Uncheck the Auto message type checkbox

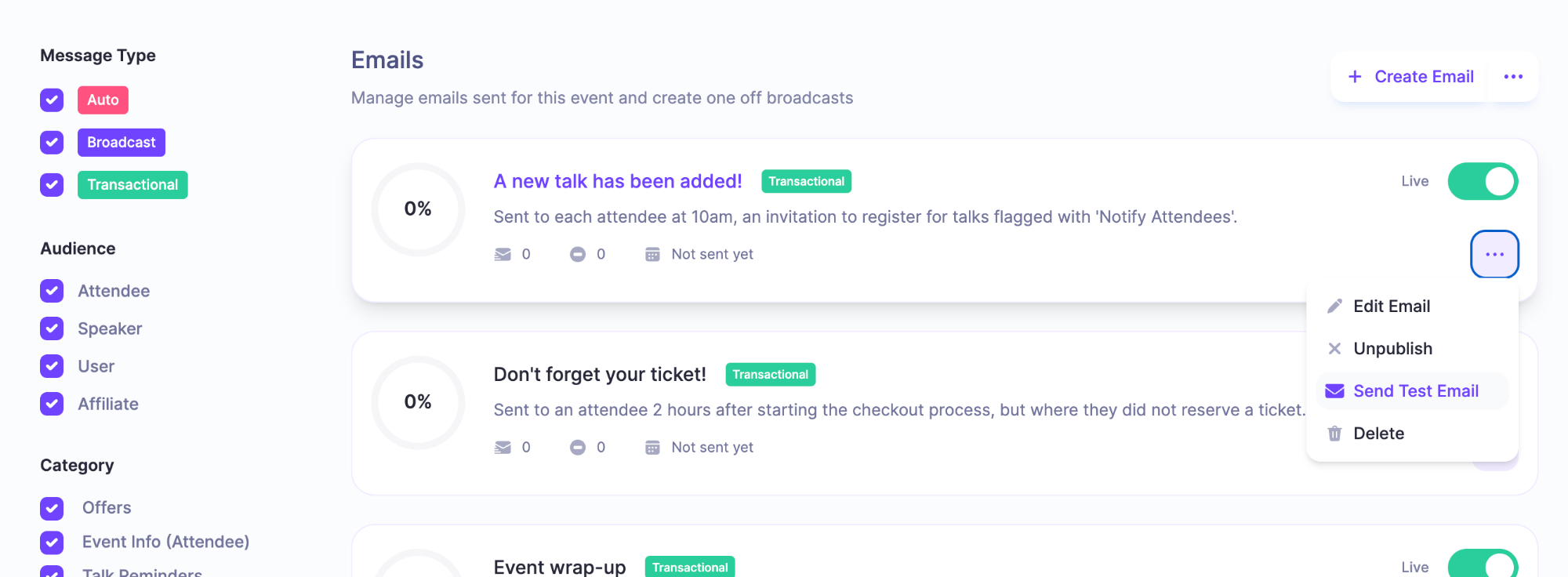tap(52, 100)
